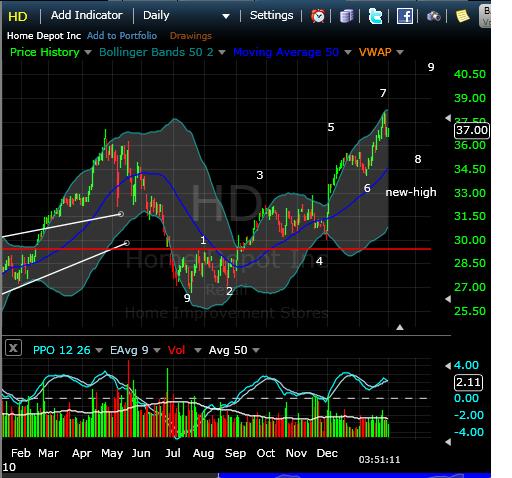Select the end circle of upper white trendline
This screenshot has width=512, height=478.
pyautogui.click(x=121, y=214)
